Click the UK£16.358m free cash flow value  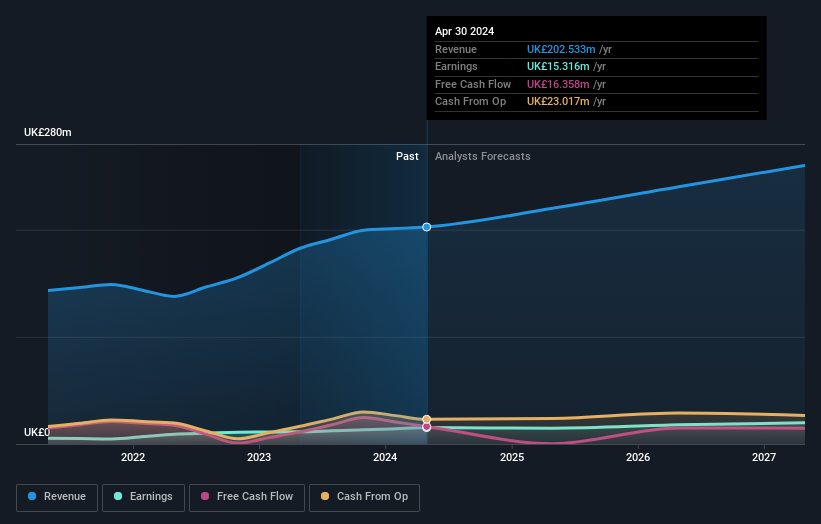click(558, 84)
